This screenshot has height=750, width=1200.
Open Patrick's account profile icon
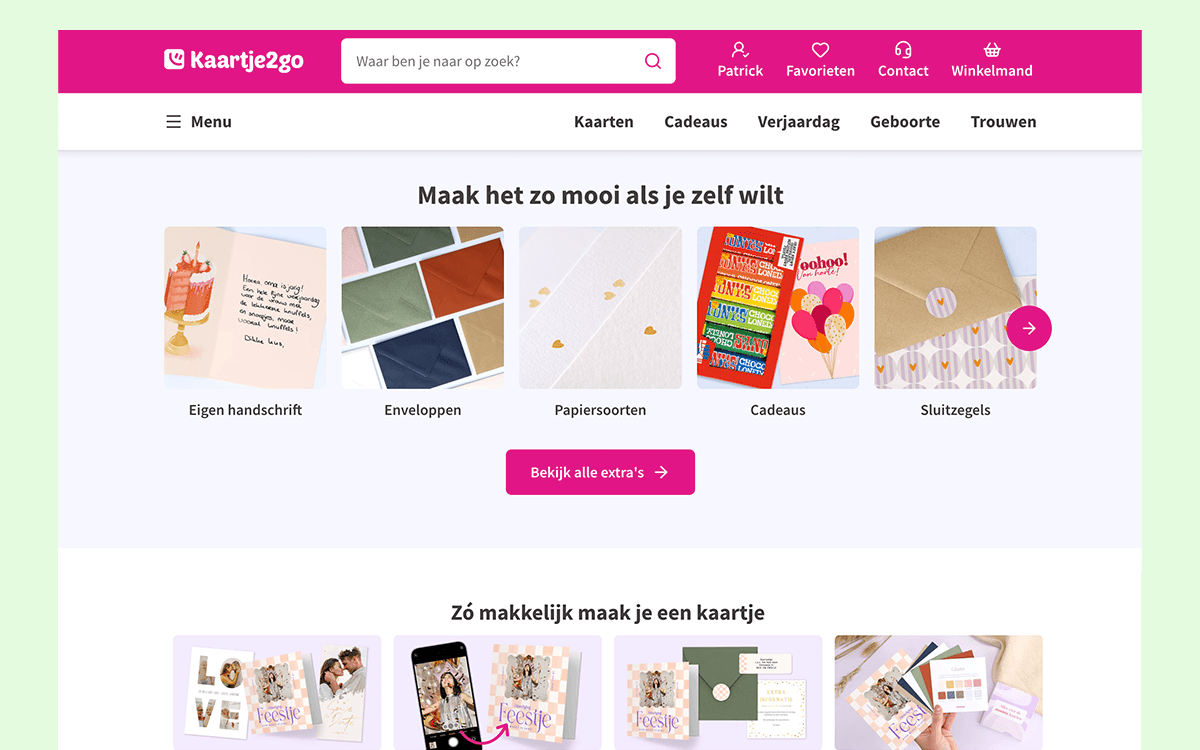click(740, 50)
